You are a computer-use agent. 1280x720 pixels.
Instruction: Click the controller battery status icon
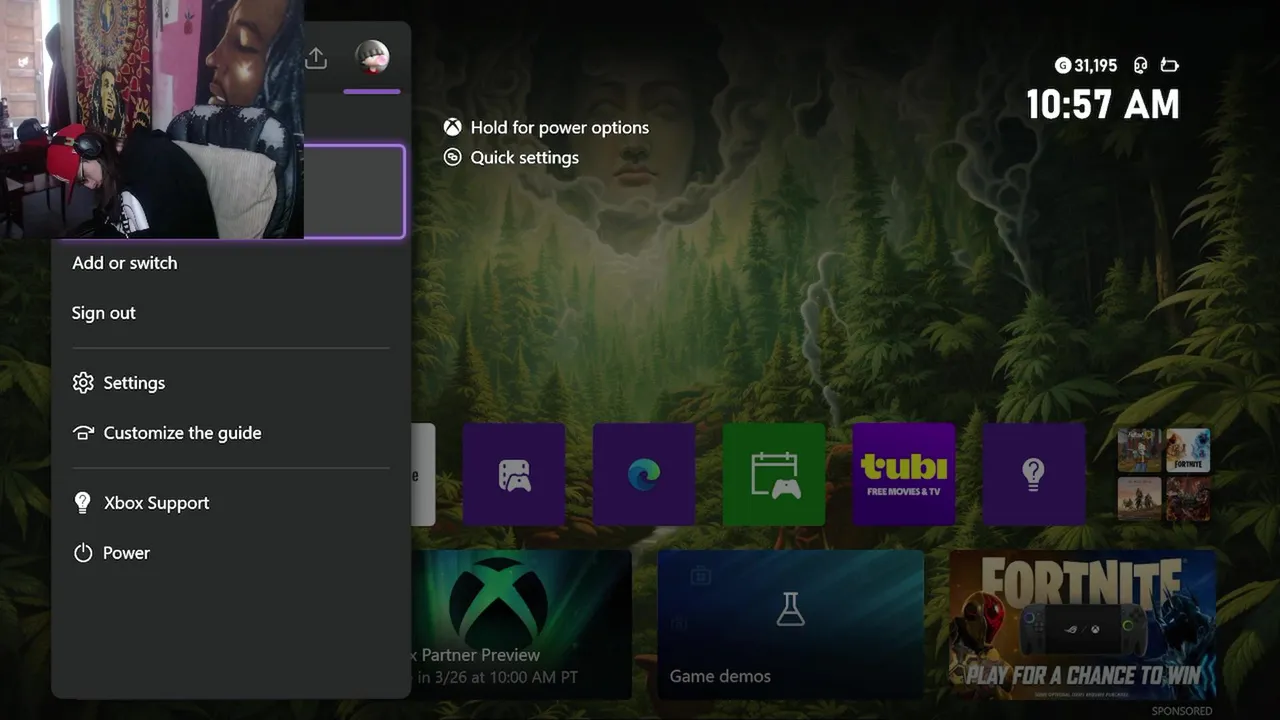click(1169, 65)
